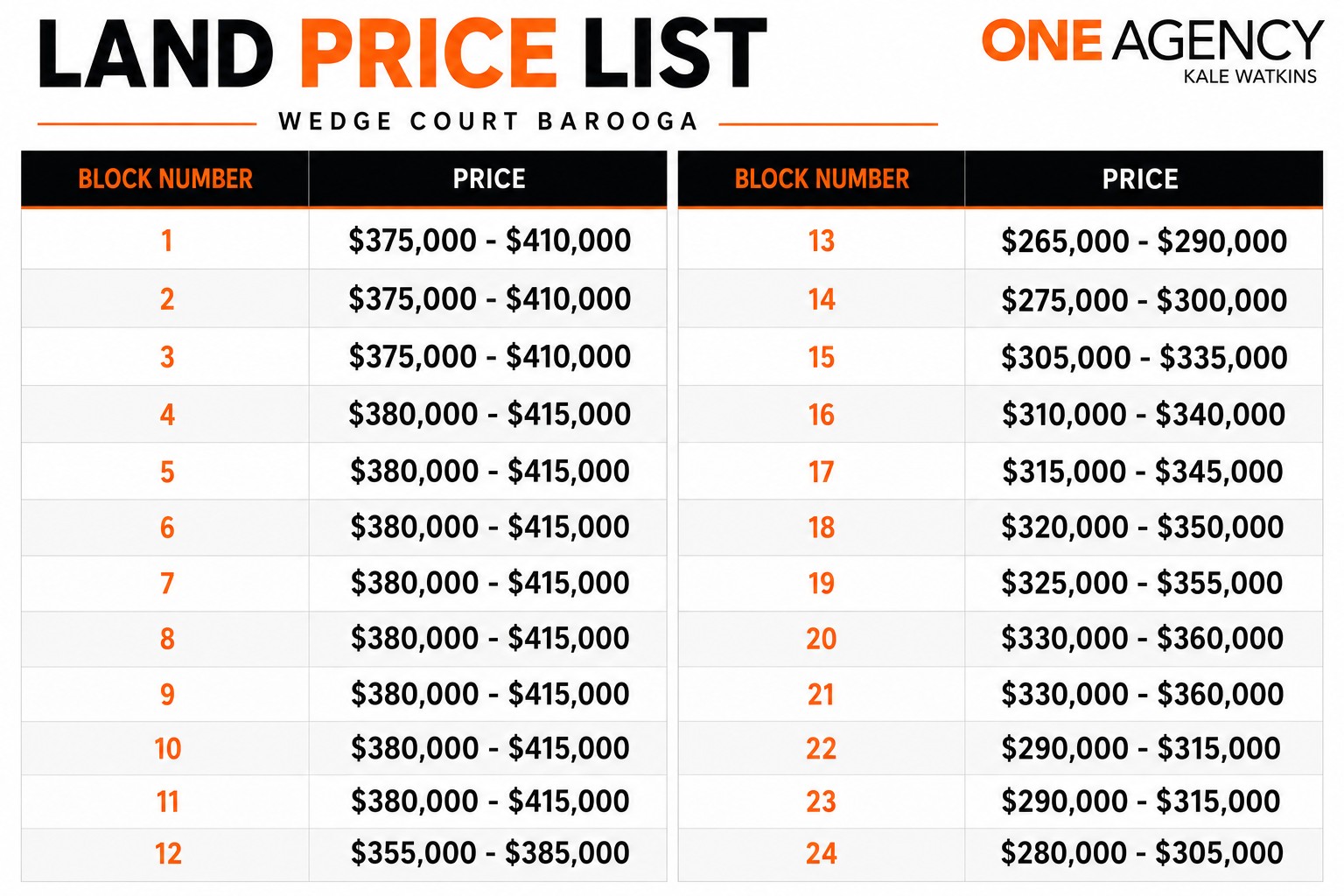The image size is (1344, 896).
Task: Click the Wedge Court Barooga subtitle
Action: [x=488, y=122]
